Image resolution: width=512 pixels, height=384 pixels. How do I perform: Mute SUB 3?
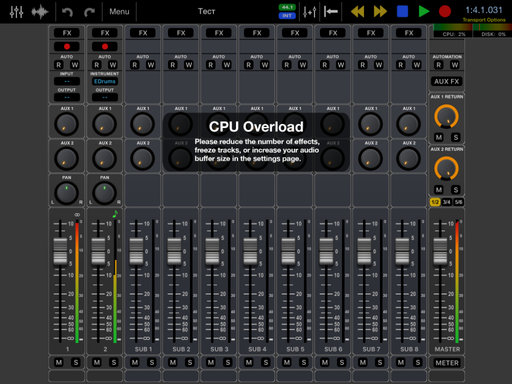point(211,362)
